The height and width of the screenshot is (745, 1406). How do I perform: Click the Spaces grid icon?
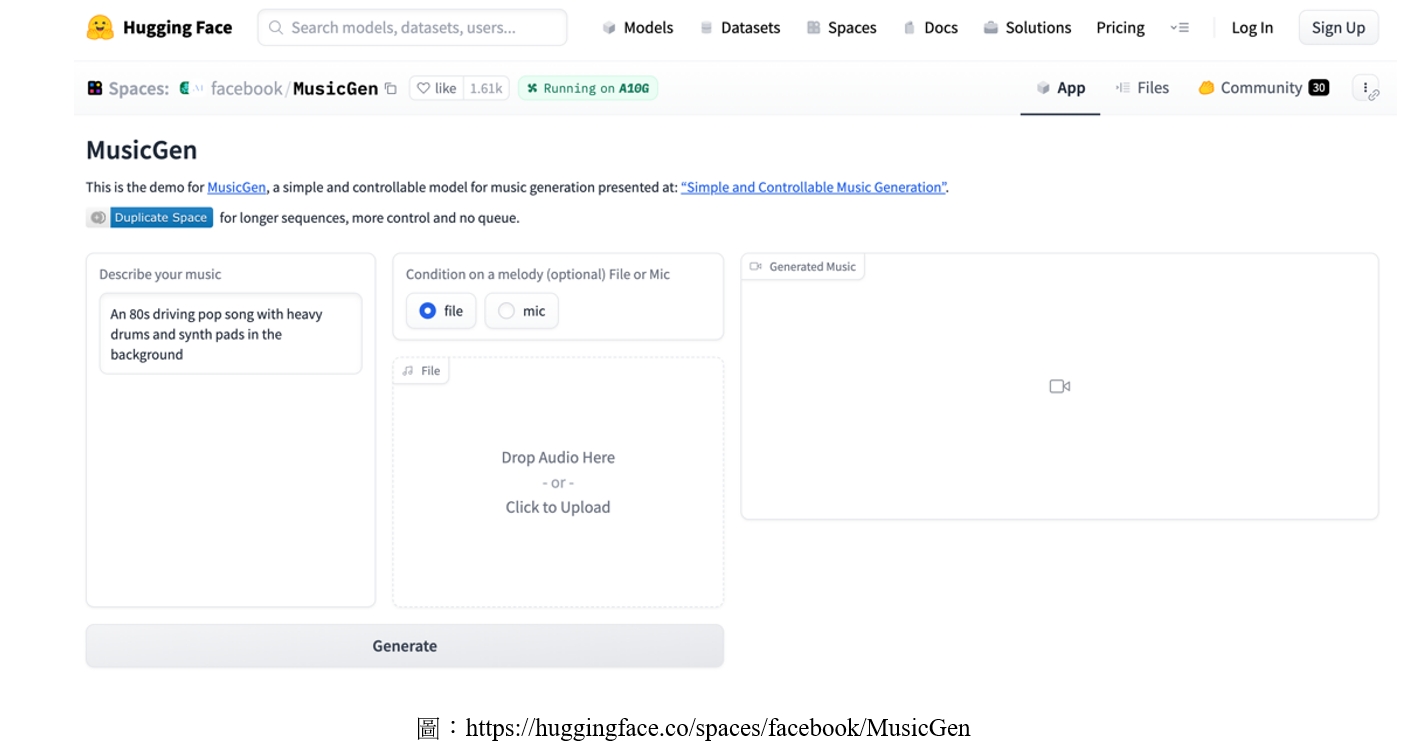95,88
